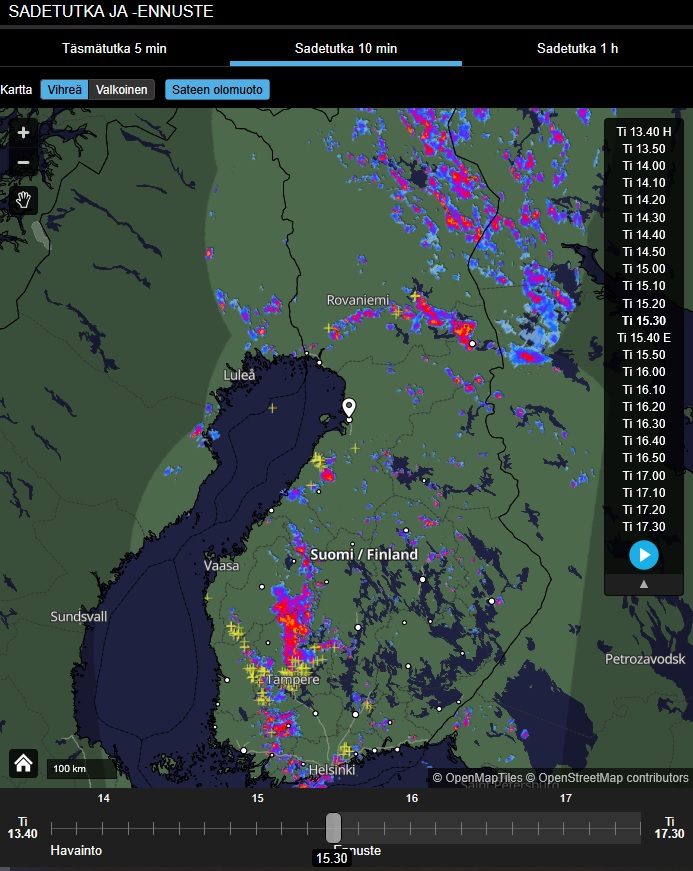Image resolution: width=693 pixels, height=871 pixels.
Task: Select Ti 16.50 frame
Action: 644,458
